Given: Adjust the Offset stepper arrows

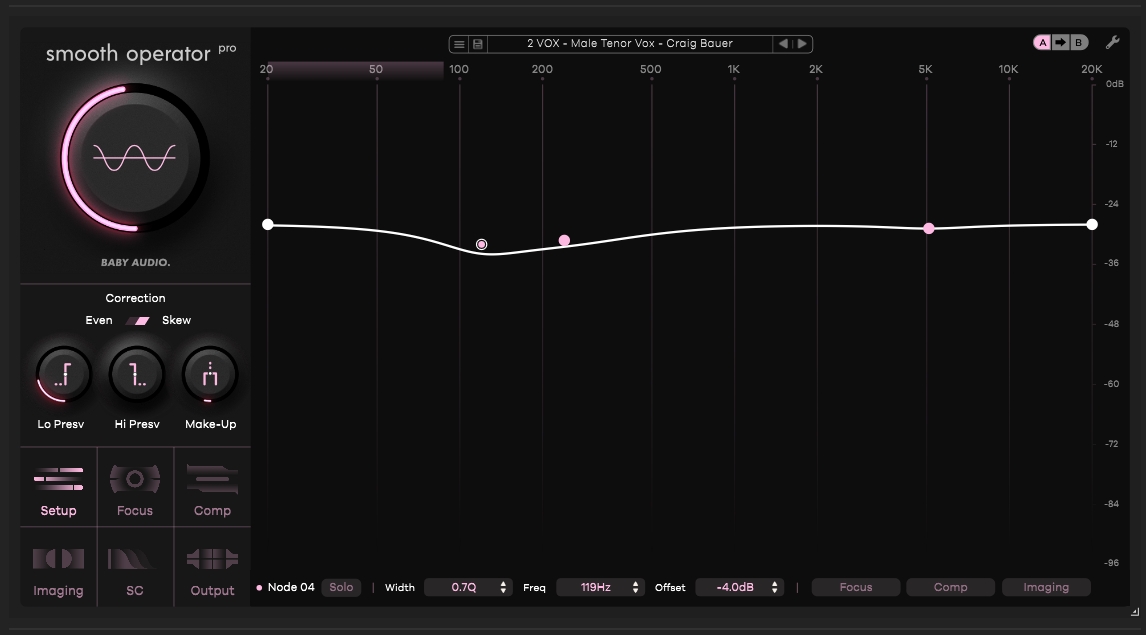Looking at the screenshot, I should (x=775, y=588).
